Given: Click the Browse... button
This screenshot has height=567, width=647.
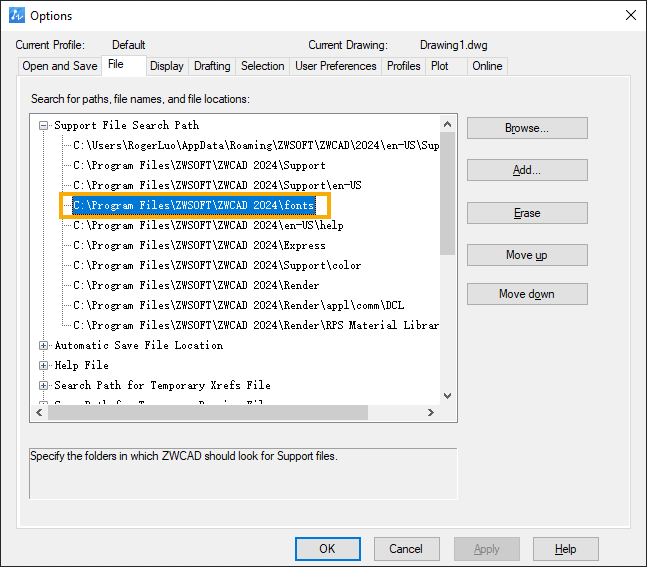Looking at the screenshot, I should click(527, 128).
